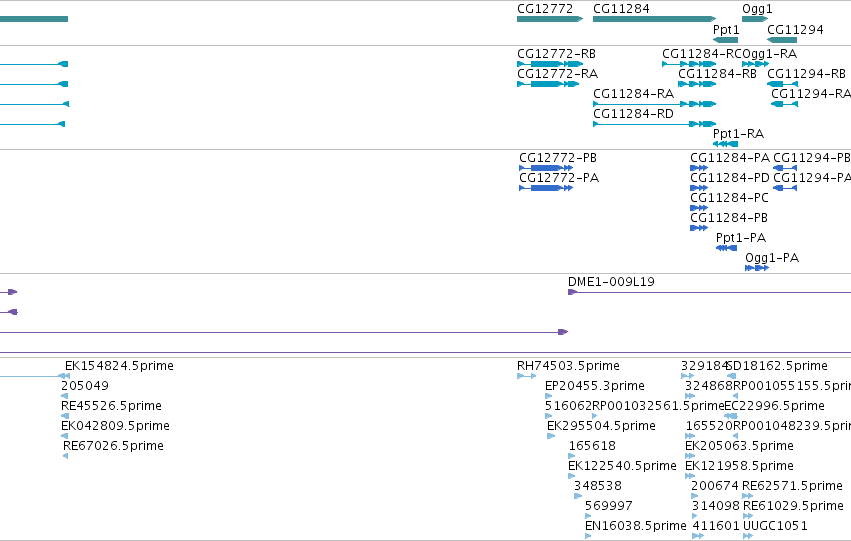This screenshot has width=851, height=541.
Task: Click transcript CG11284-RD
Action: (x=655, y=124)
